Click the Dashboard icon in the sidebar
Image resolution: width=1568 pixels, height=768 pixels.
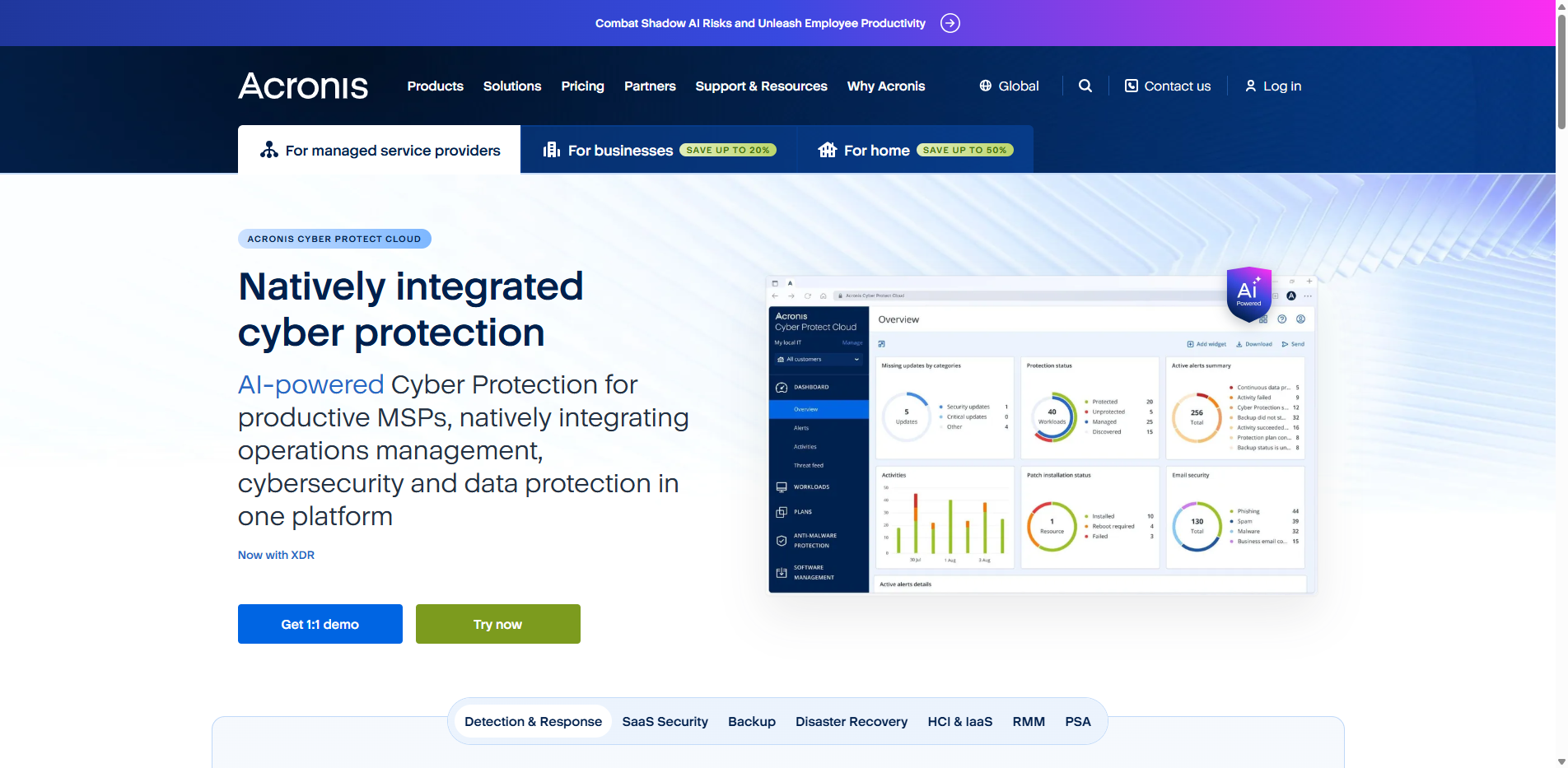(782, 387)
